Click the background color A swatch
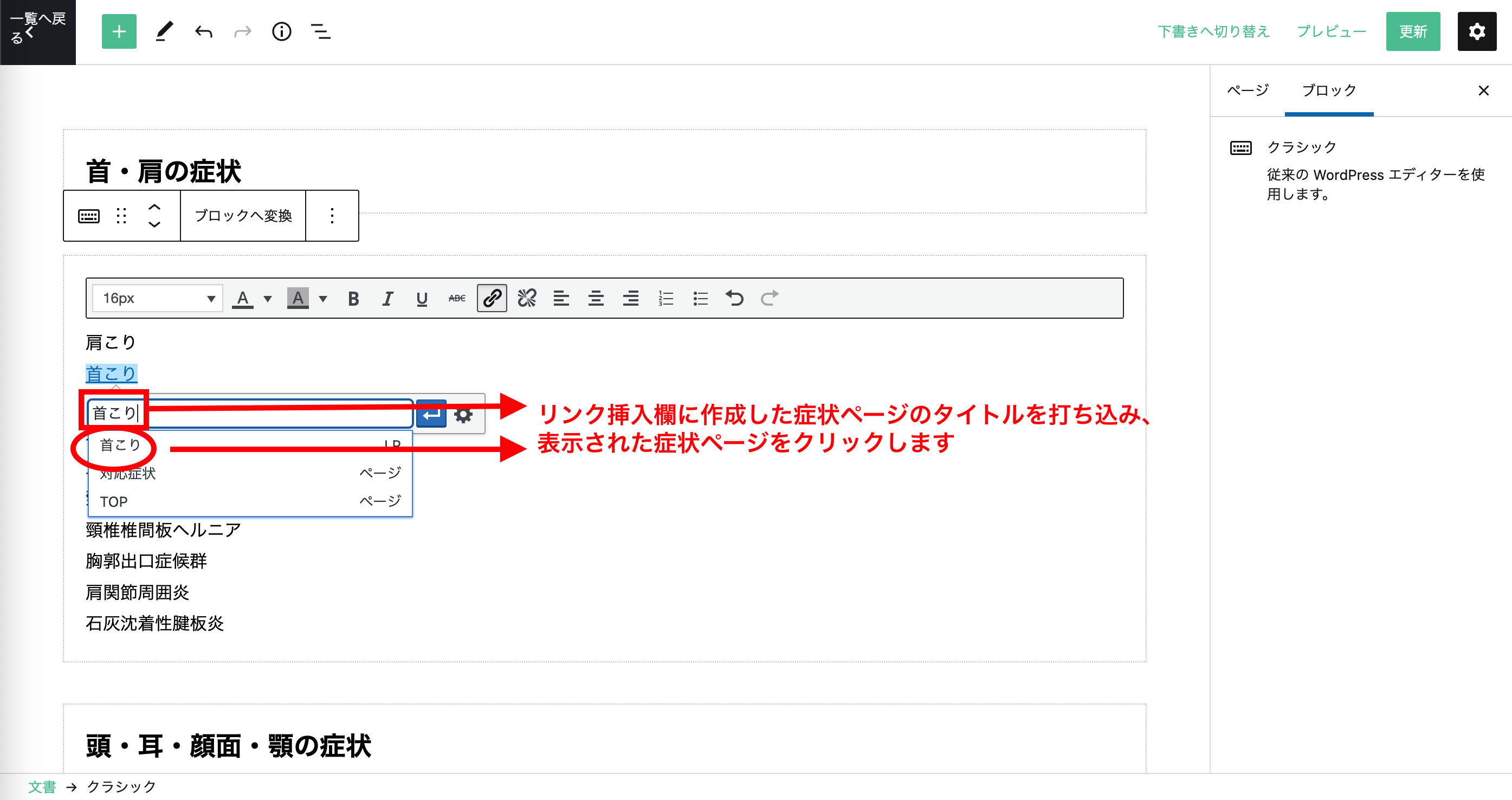The height and width of the screenshot is (800, 1512). (298, 299)
